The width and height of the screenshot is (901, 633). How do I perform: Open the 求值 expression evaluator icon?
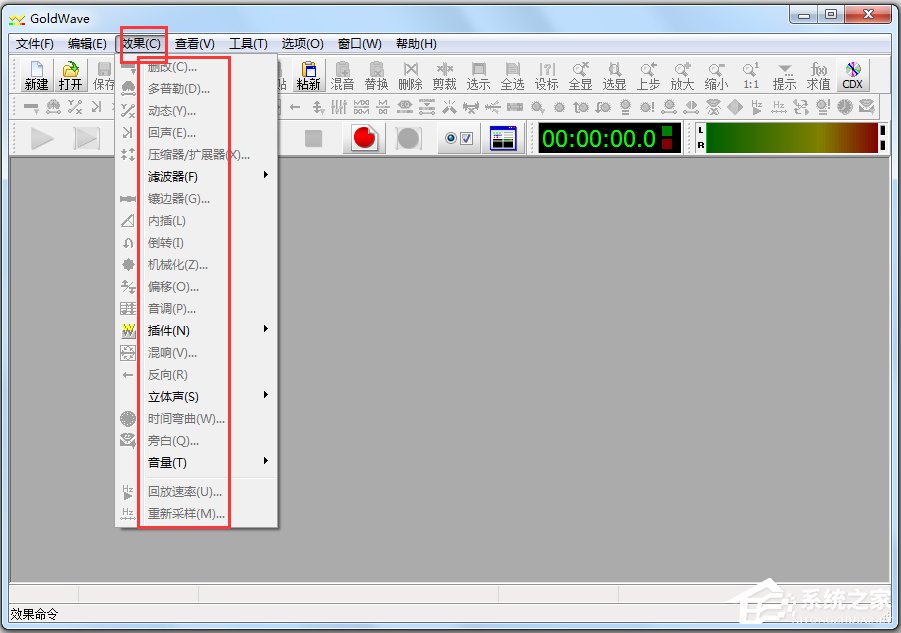coord(818,75)
